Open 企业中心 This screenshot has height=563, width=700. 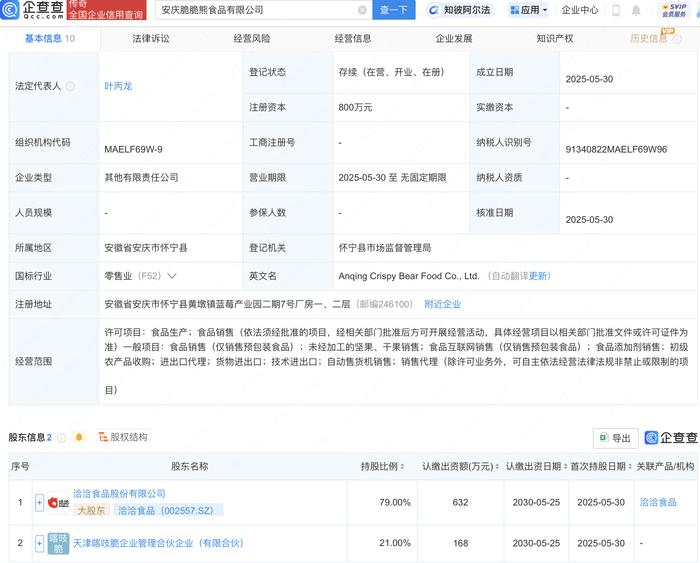coord(579,10)
